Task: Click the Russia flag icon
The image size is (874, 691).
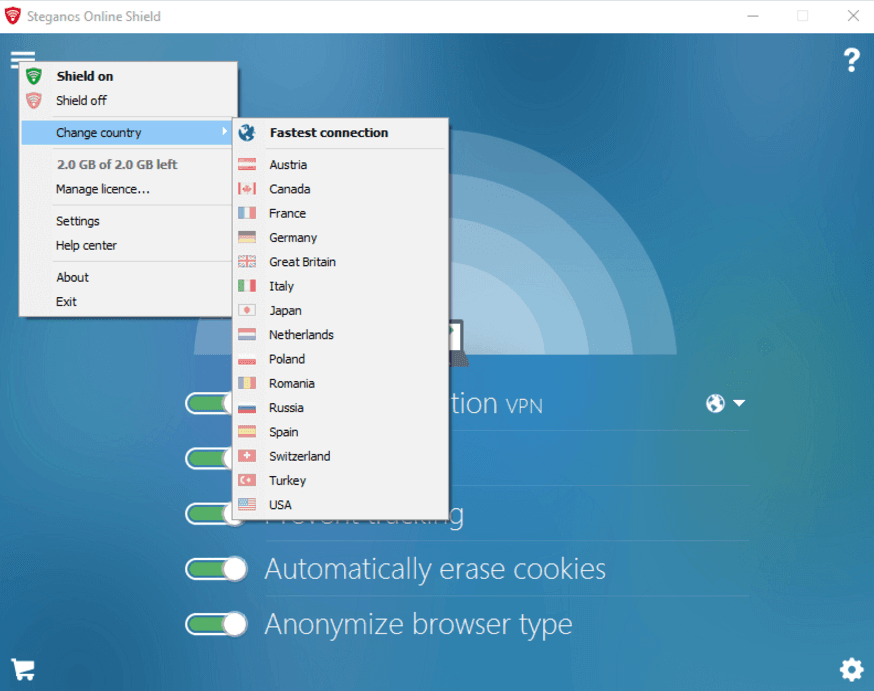Action: pos(247,407)
